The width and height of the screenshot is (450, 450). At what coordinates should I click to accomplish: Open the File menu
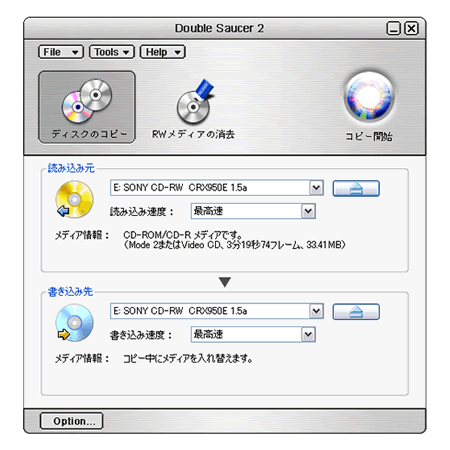(x=61, y=52)
